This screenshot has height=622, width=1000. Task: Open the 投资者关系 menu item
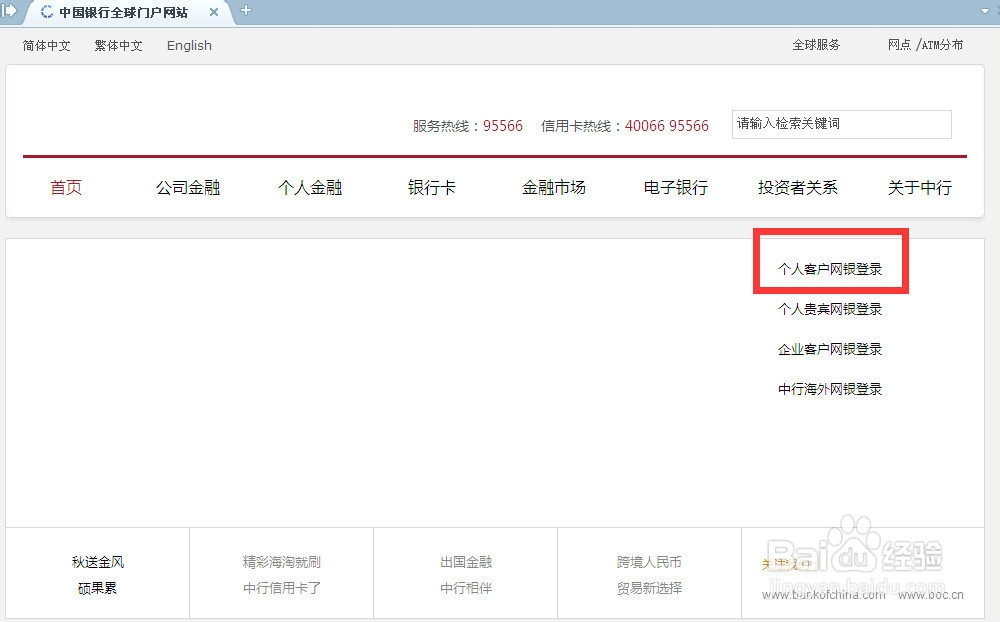(797, 188)
